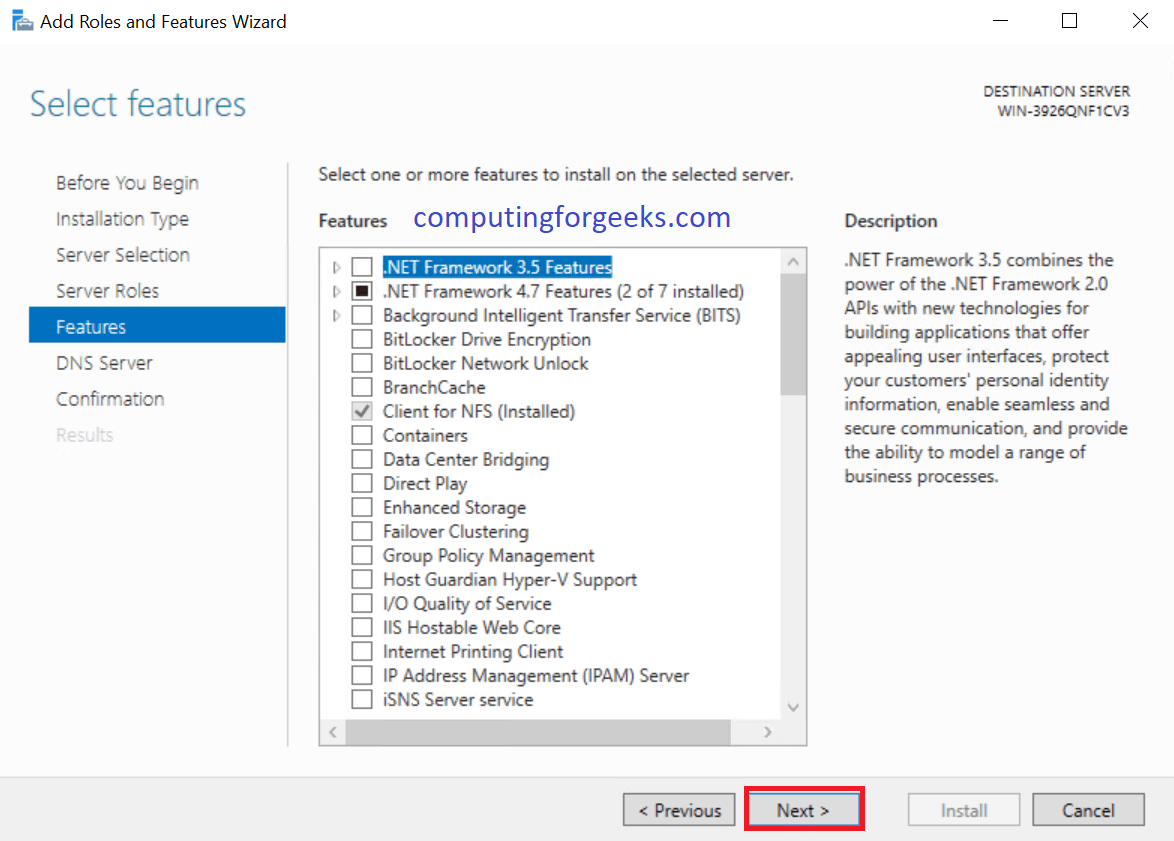Expand .NET Framework 4.7 Features node
The width and height of the screenshot is (1174, 841).
point(336,292)
